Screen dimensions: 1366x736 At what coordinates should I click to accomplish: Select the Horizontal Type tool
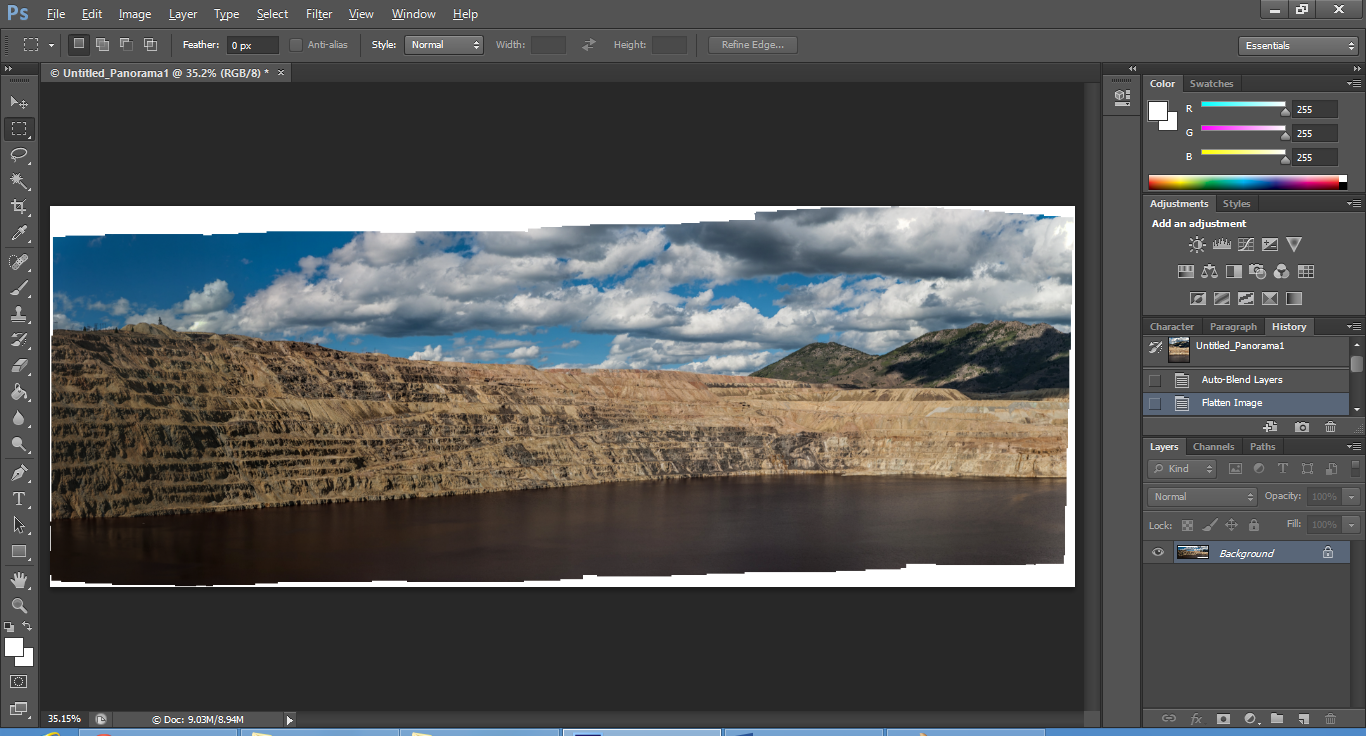(19, 498)
